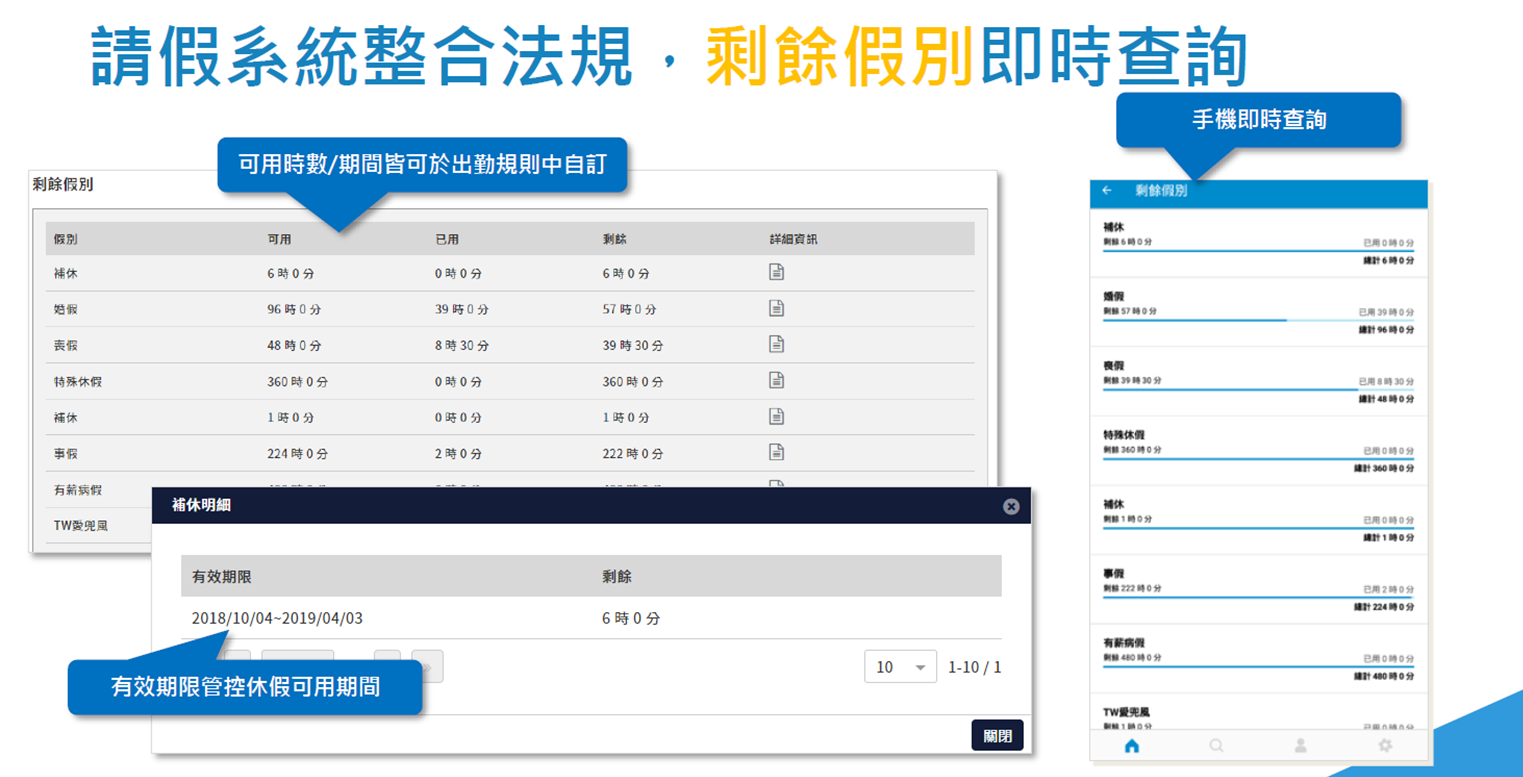Click the 事假 progress bar in mobile list
The width and height of the screenshot is (1523, 777).
(1258, 597)
